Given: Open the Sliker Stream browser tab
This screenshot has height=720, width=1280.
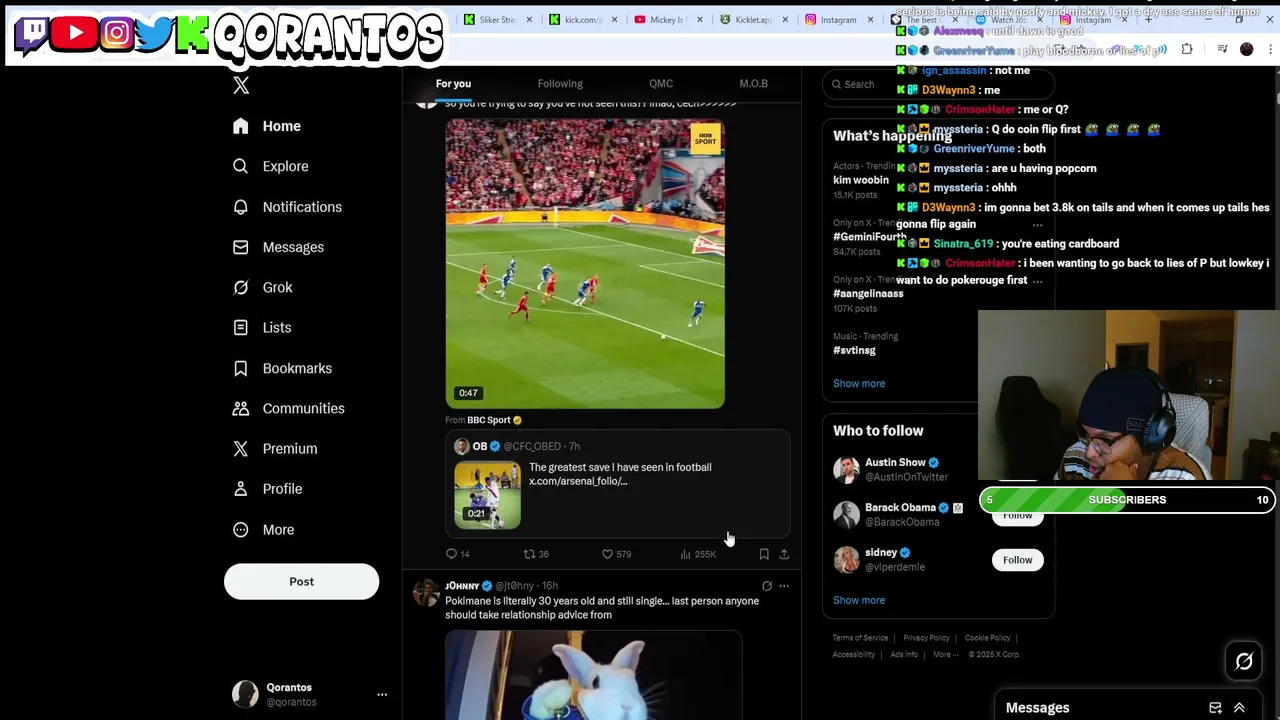Looking at the screenshot, I should 496,20.
